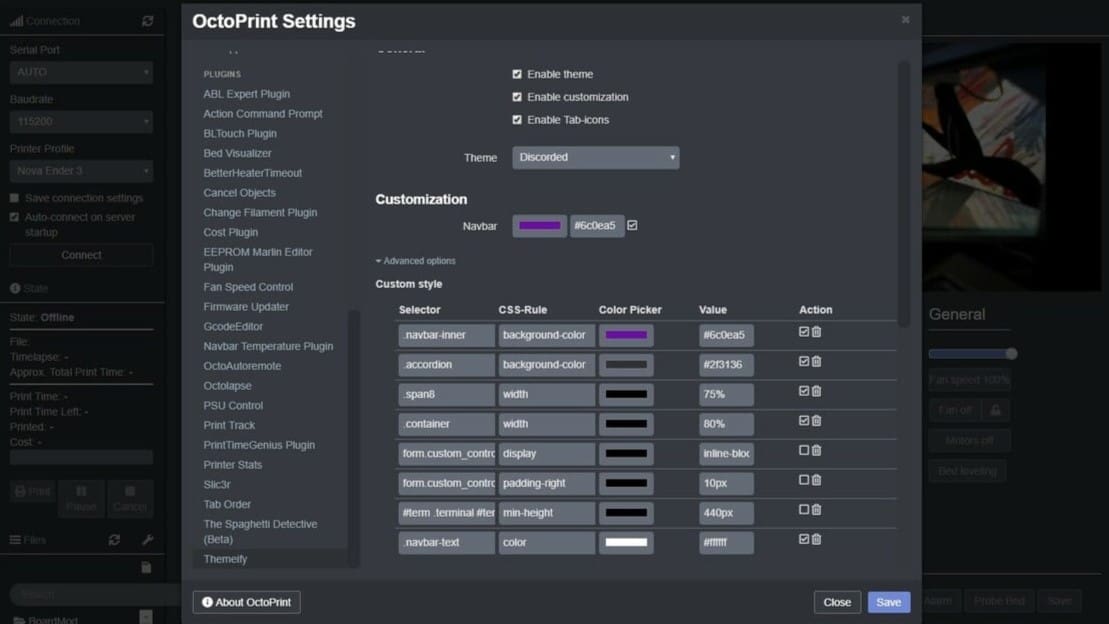1109x624 pixels.
Task: Click the Motors off button
Action: coord(969,440)
